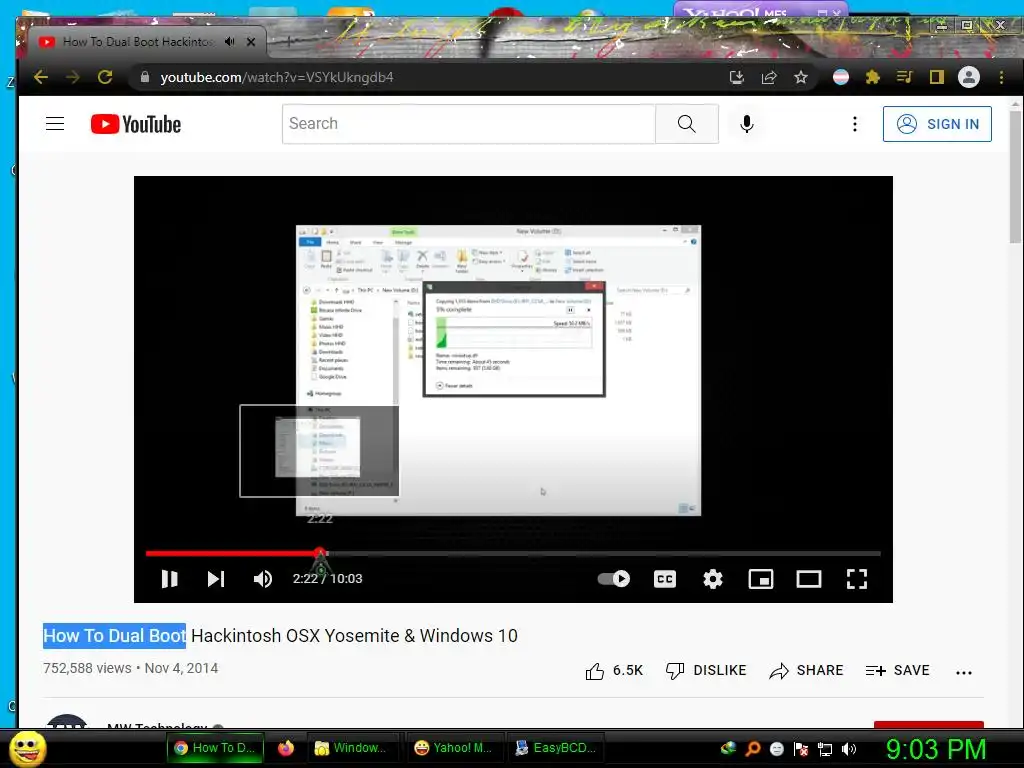Click the 752,588 views text
1024x768 pixels.
coord(88,668)
